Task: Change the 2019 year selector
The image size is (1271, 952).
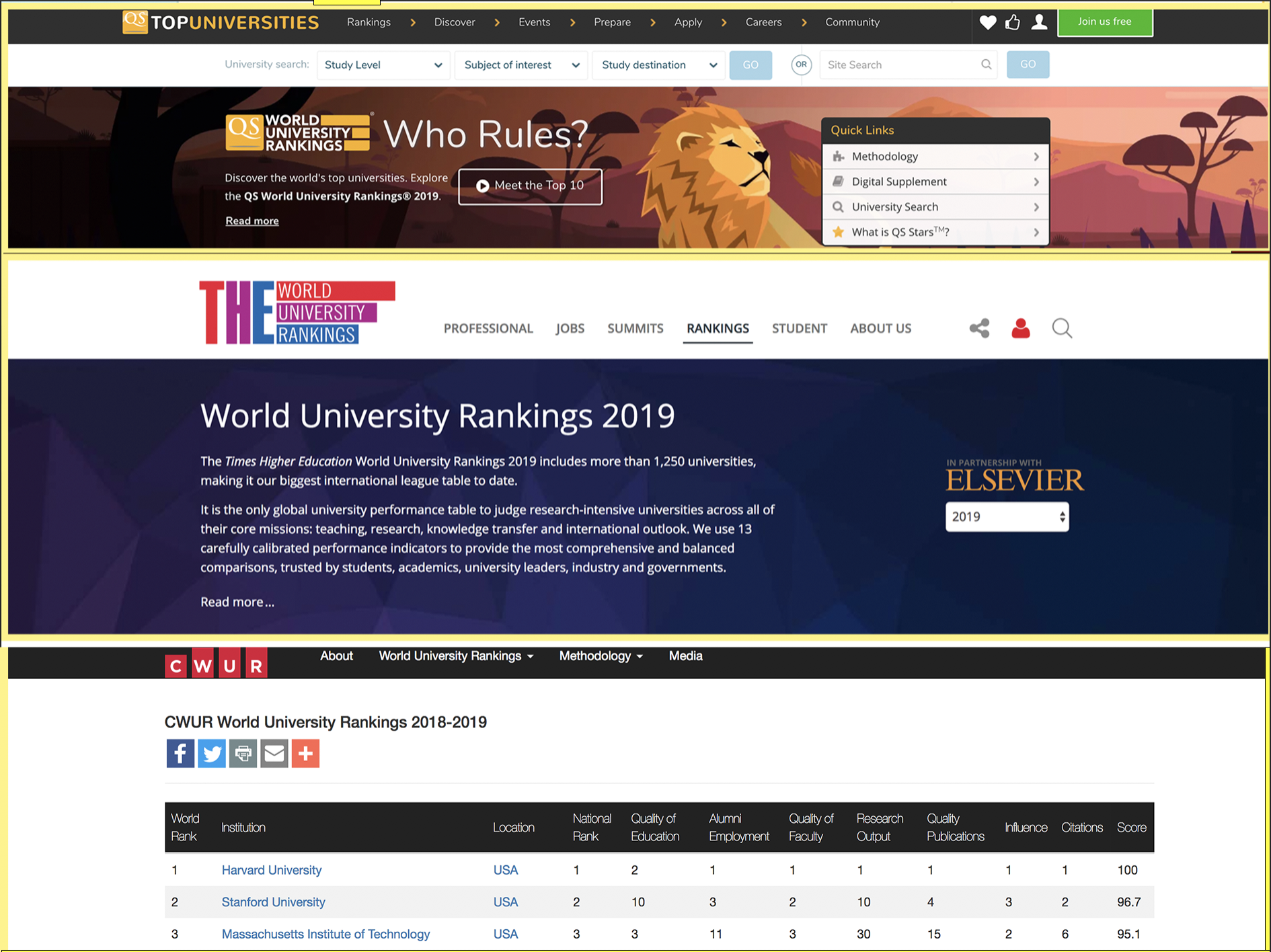Action: pos(1007,517)
